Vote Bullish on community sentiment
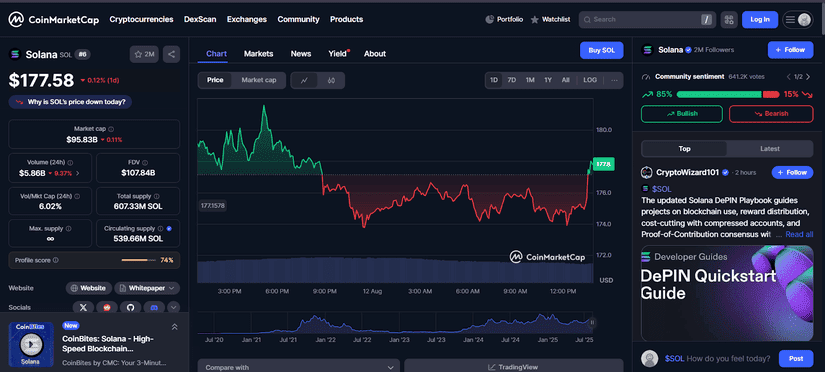The height and width of the screenshot is (372, 825). coord(682,114)
